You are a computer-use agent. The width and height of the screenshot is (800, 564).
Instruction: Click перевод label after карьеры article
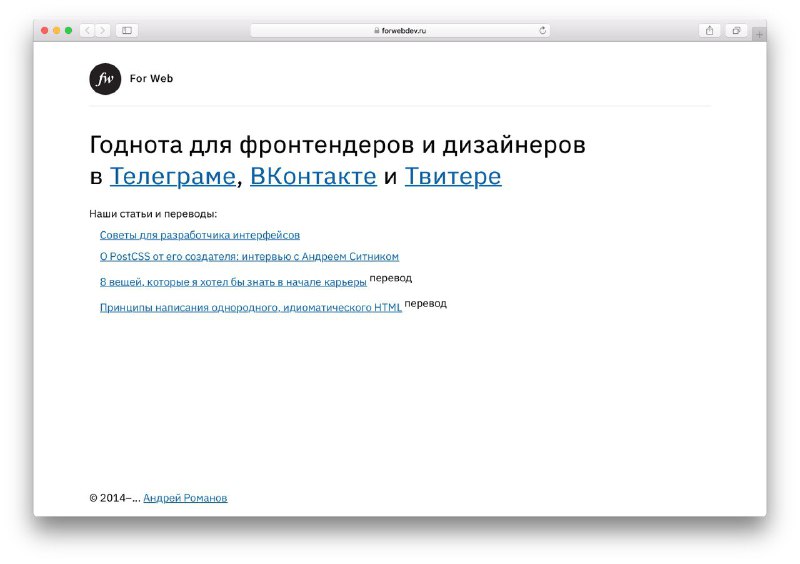(391, 278)
